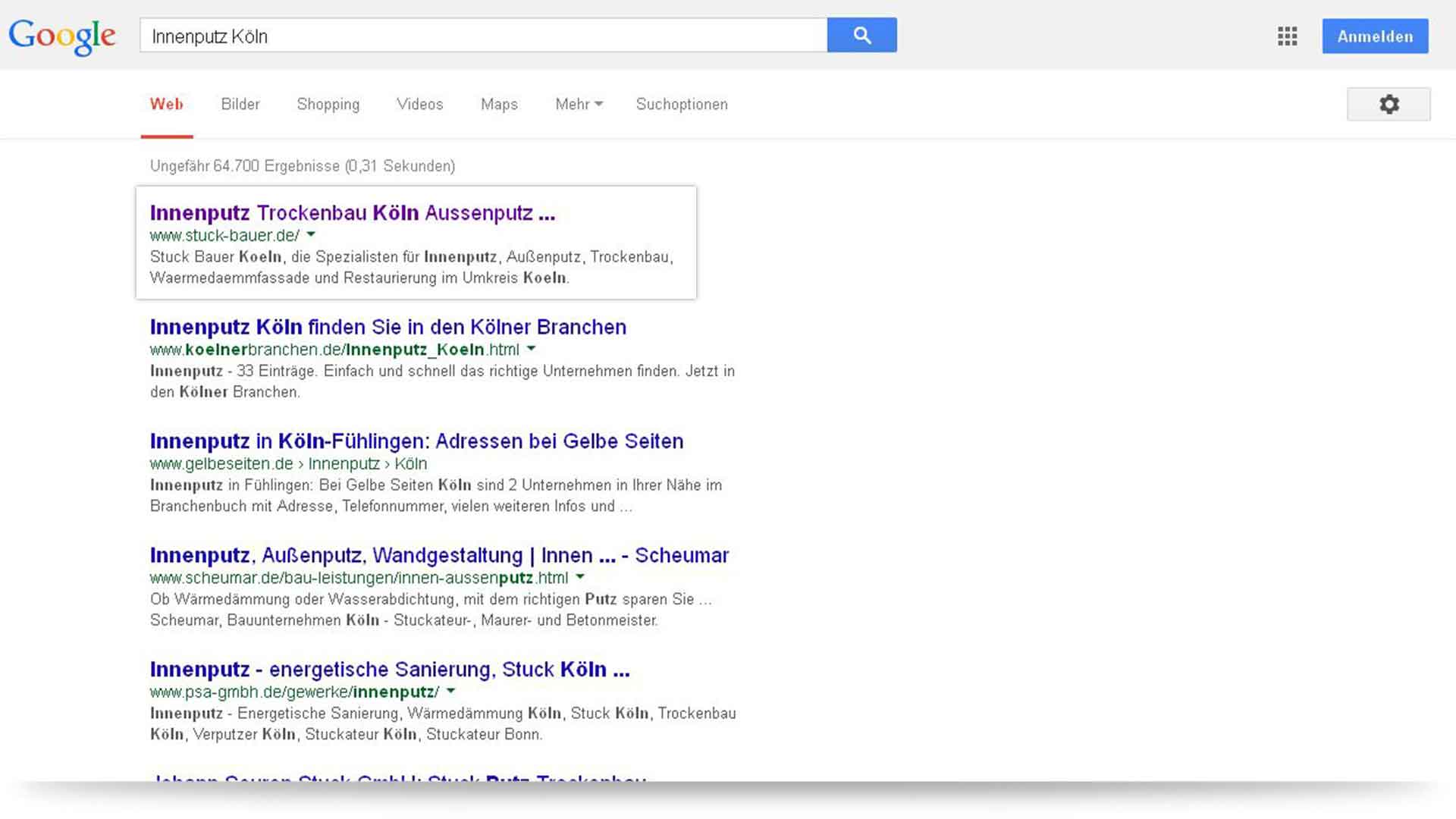Click snippet starting Ob Wärmedämmung oder Wasserabdichtung
The width and height of the screenshot is (1456, 819).
click(x=431, y=610)
